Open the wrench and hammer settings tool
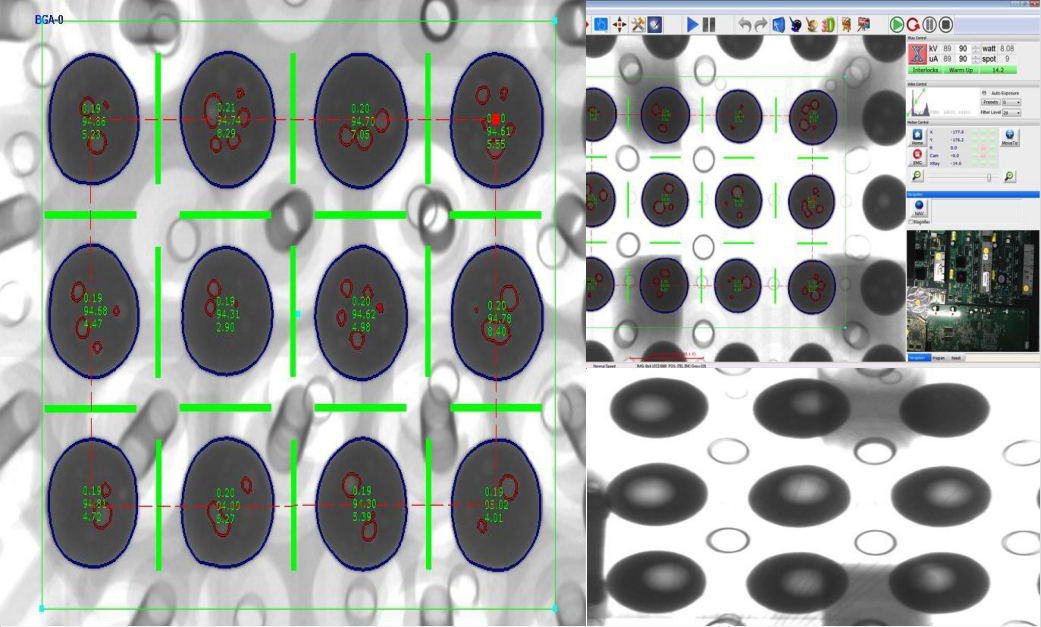 click(x=638, y=25)
